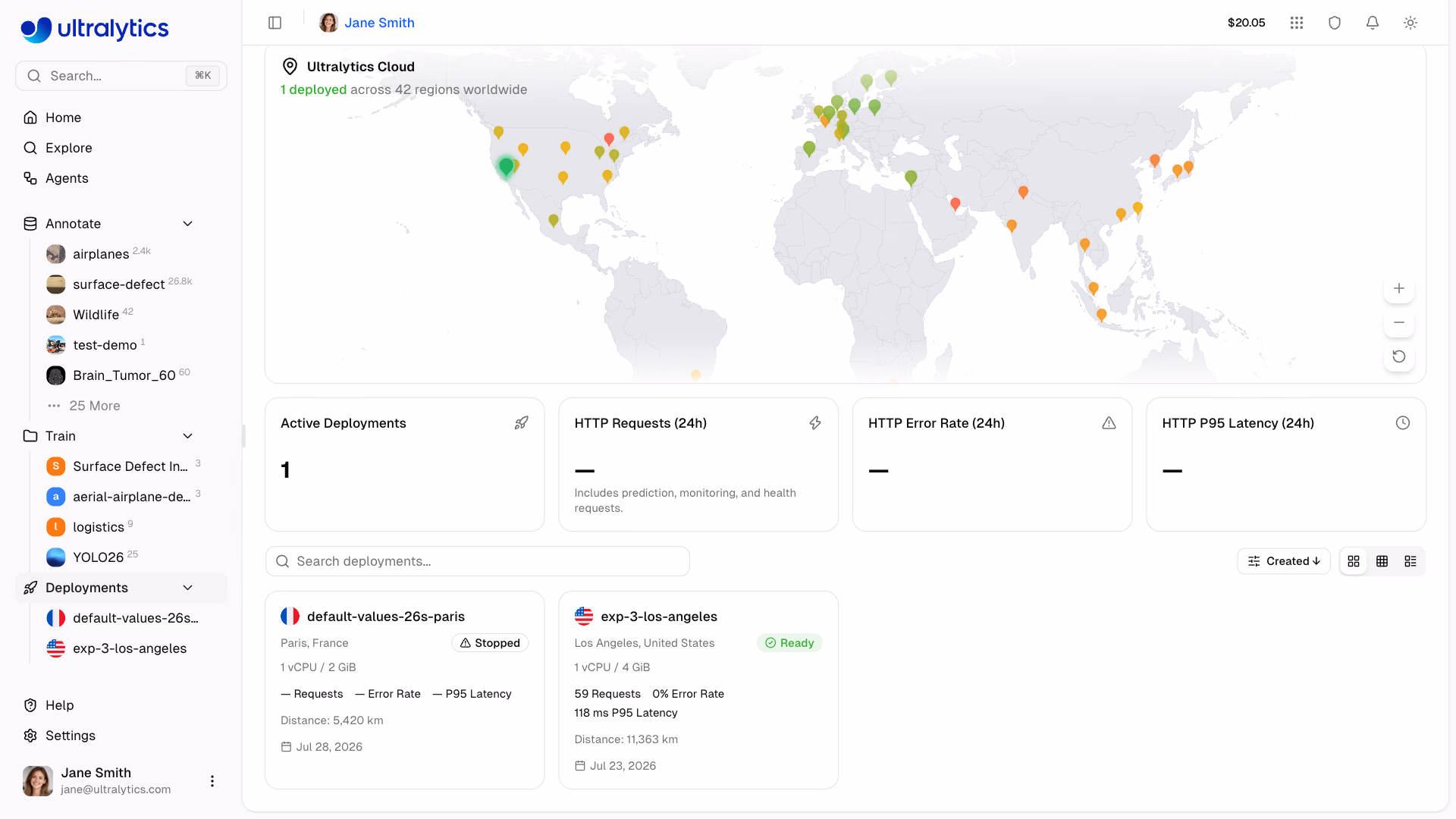Click the lightning icon in HTTP Requests
The height and width of the screenshot is (819, 1456).
[815, 423]
